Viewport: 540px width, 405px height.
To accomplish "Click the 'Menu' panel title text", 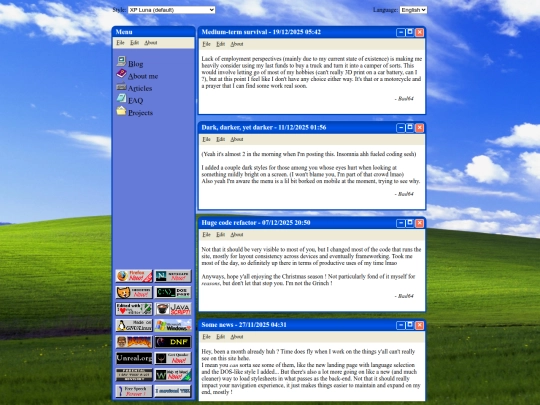I will pos(124,32).
